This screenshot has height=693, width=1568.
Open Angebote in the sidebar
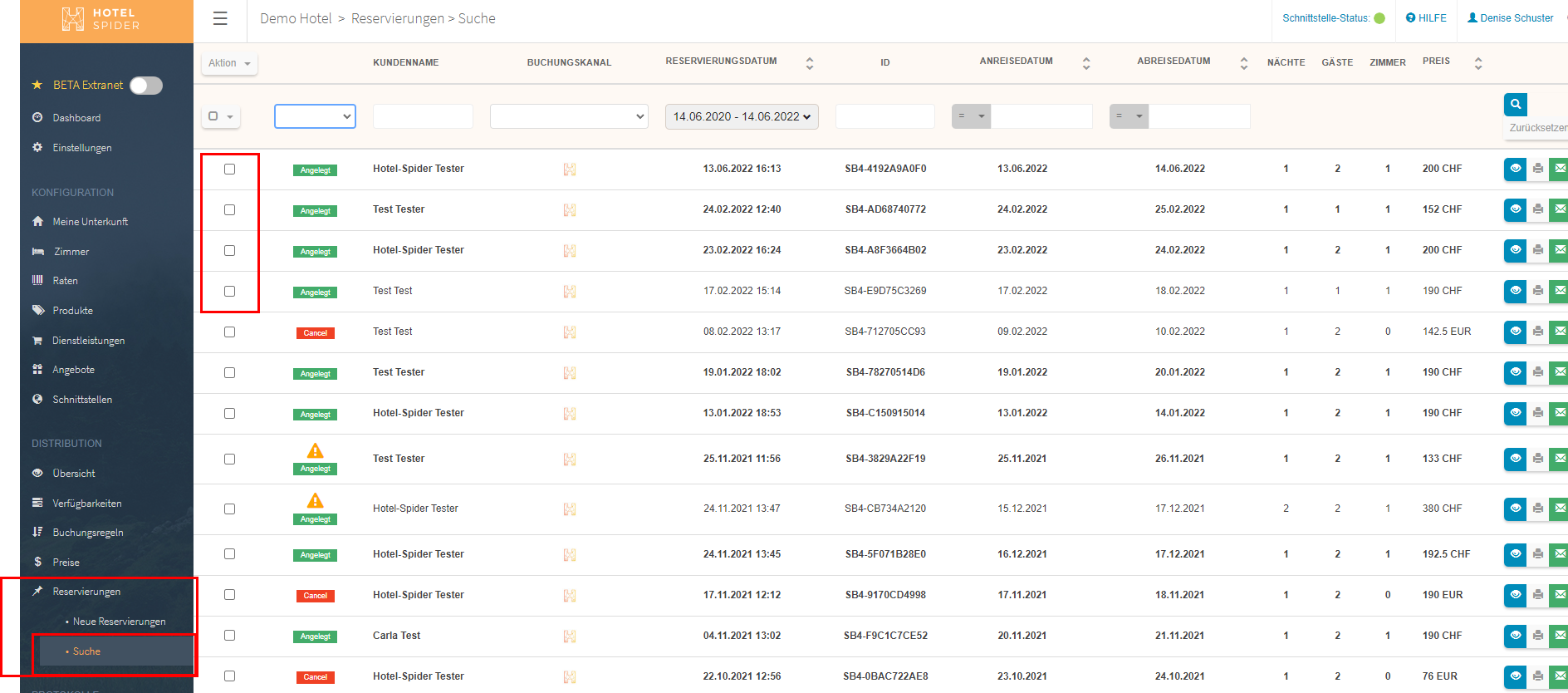point(73,370)
